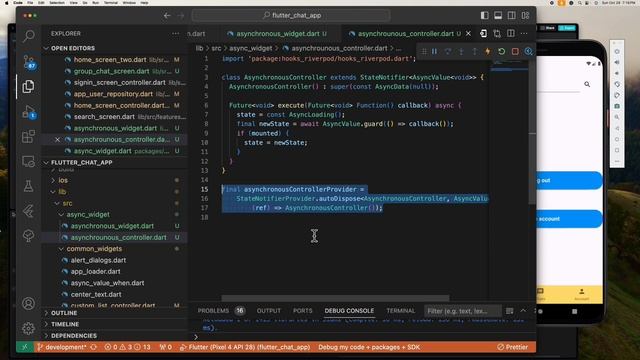Click the emulator search magnifier icon
This screenshot has height=360, width=640.
pyautogui.click(x=587, y=84)
